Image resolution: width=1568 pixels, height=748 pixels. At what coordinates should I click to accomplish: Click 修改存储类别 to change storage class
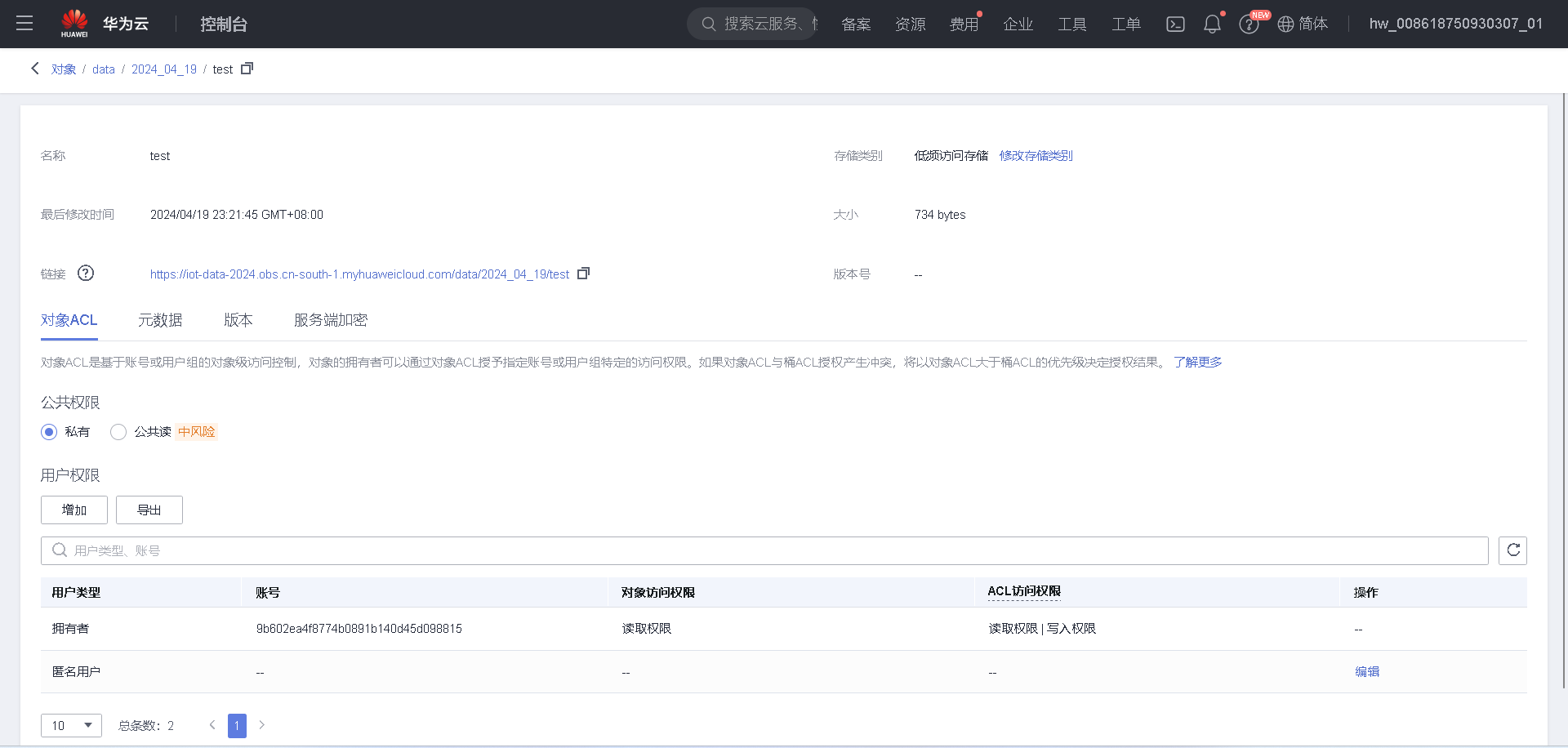tap(1036, 155)
